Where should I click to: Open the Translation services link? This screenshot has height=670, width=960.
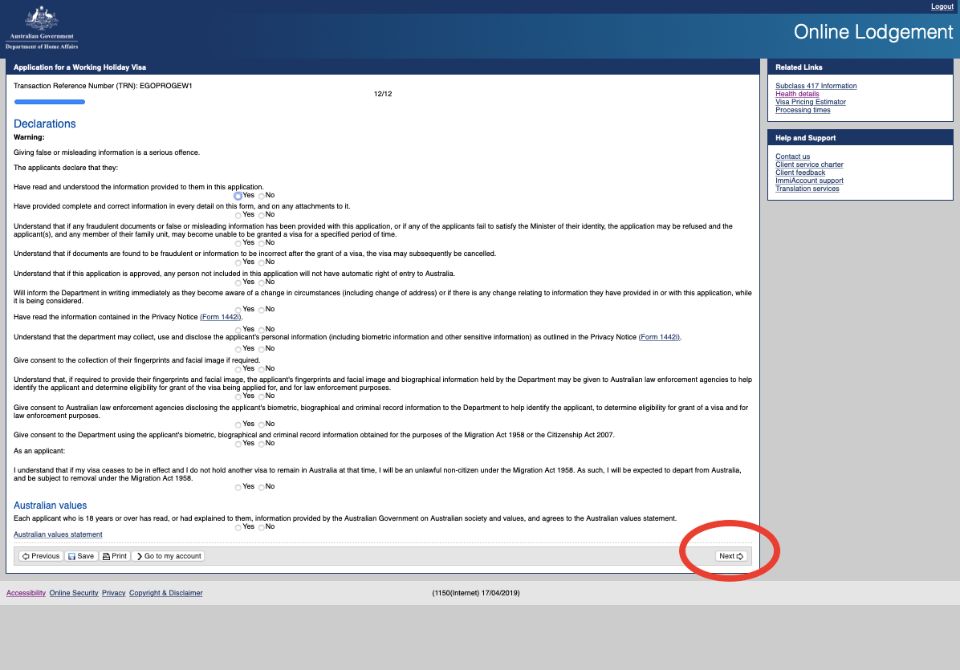(x=807, y=189)
